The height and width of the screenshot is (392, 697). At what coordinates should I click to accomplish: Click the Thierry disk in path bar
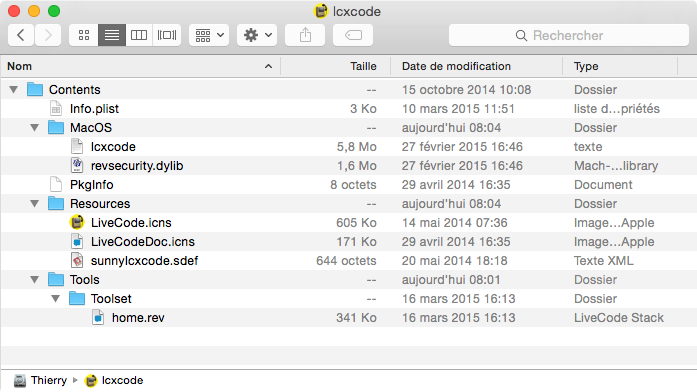click(40, 380)
